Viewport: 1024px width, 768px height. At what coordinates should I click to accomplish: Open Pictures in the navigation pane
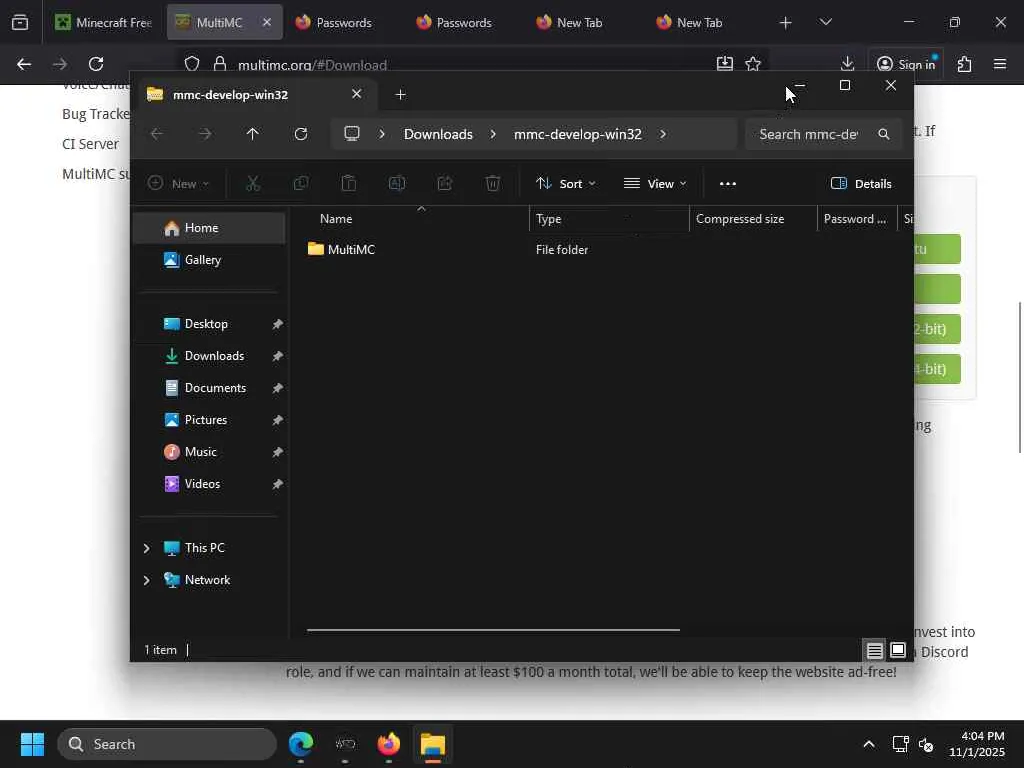(209, 420)
